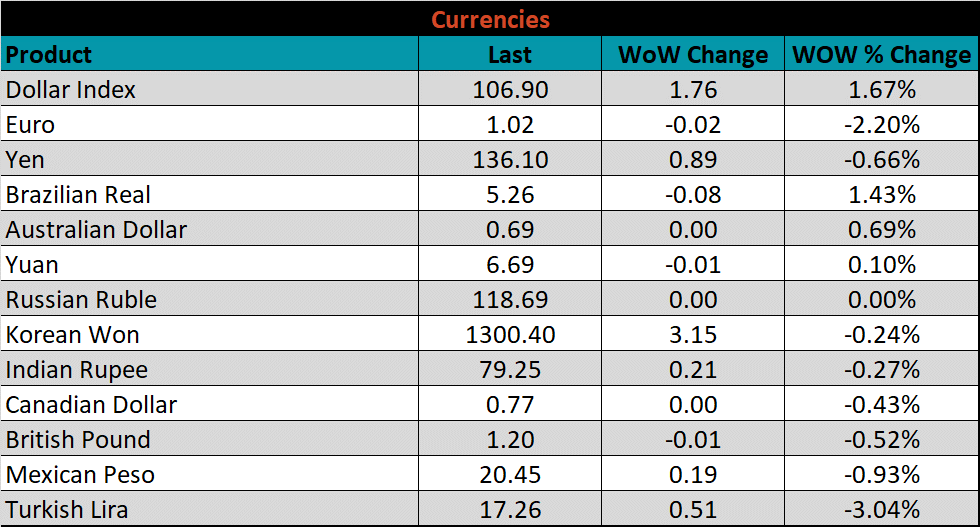Image resolution: width=980 pixels, height=527 pixels.
Task: Click the Currencies table title
Action: tap(490, 19)
